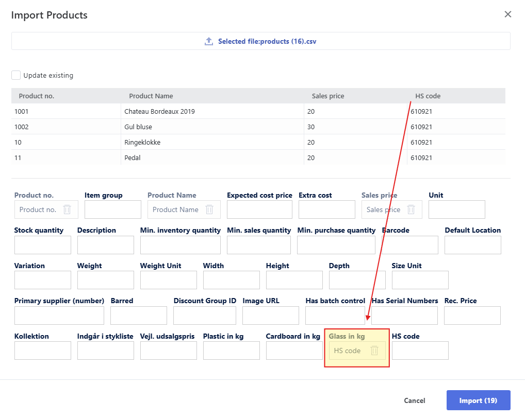Click trash icon in Glass in kg field
The height and width of the screenshot is (420, 525).
(x=374, y=351)
